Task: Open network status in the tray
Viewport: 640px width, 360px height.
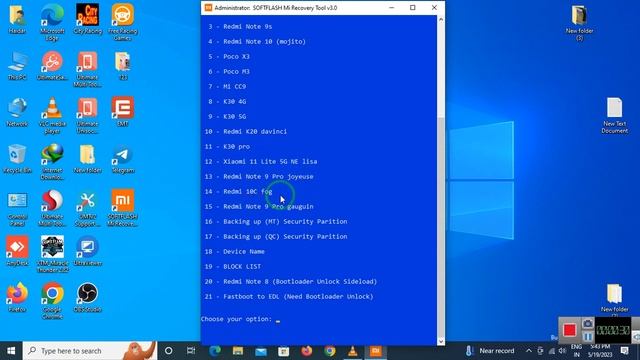Action: (x=551, y=351)
